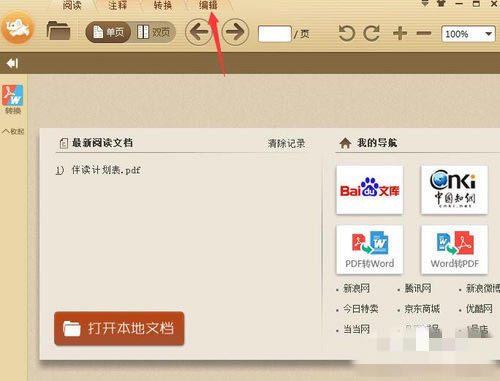Image resolution: width=500 pixels, height=381 pixels.
Task: Open the 阅读 tab
Action: coord(72,5)
